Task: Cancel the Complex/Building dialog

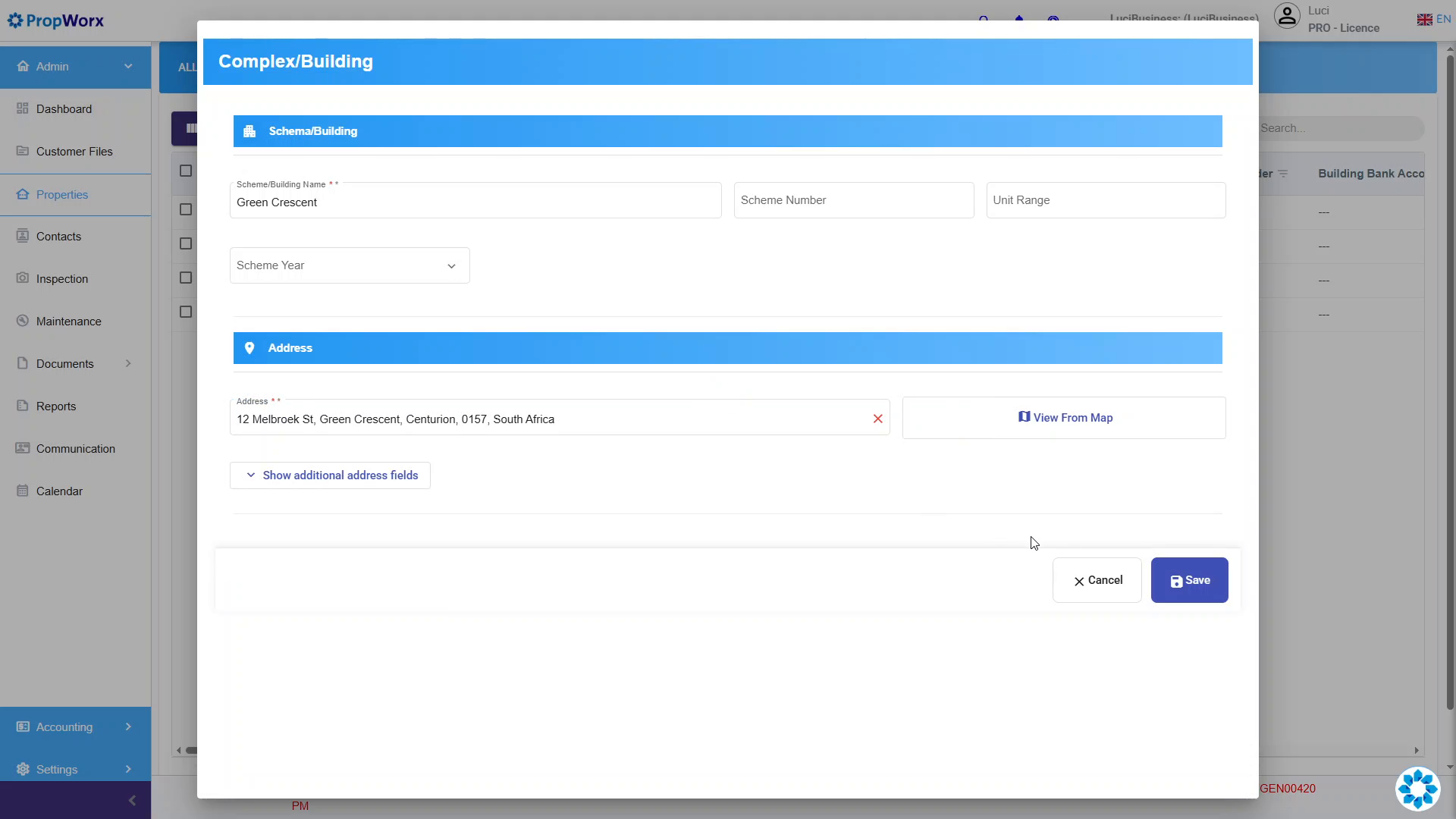Action: [1097, 580]
